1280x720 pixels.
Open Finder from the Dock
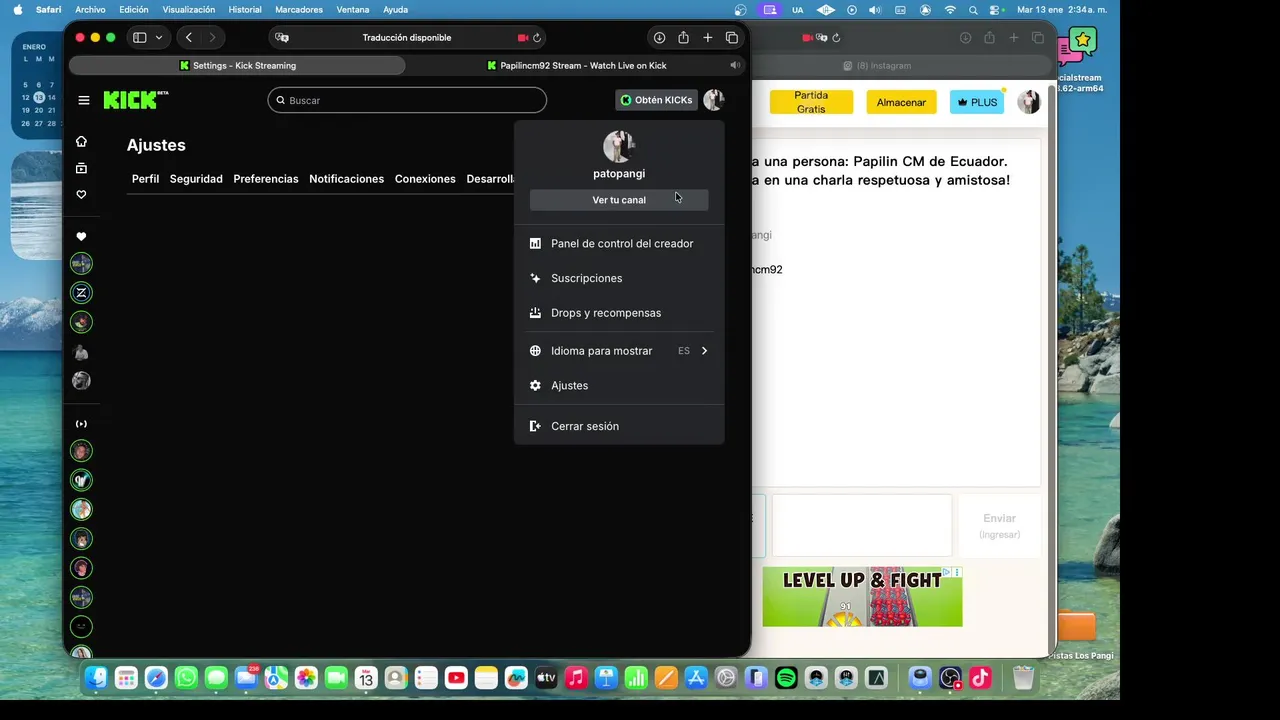coord(96,678)
